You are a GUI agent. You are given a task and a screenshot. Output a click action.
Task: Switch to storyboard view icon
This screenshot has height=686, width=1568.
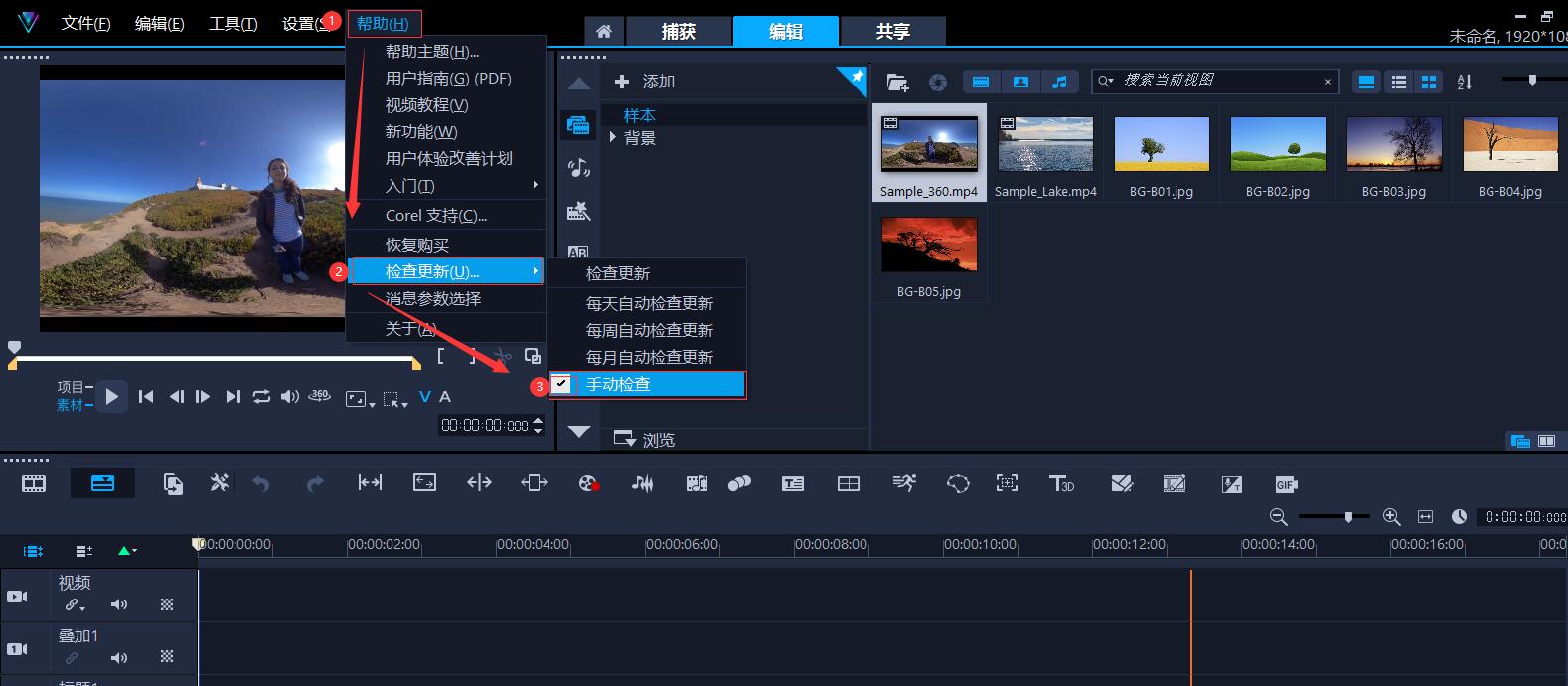34,483
